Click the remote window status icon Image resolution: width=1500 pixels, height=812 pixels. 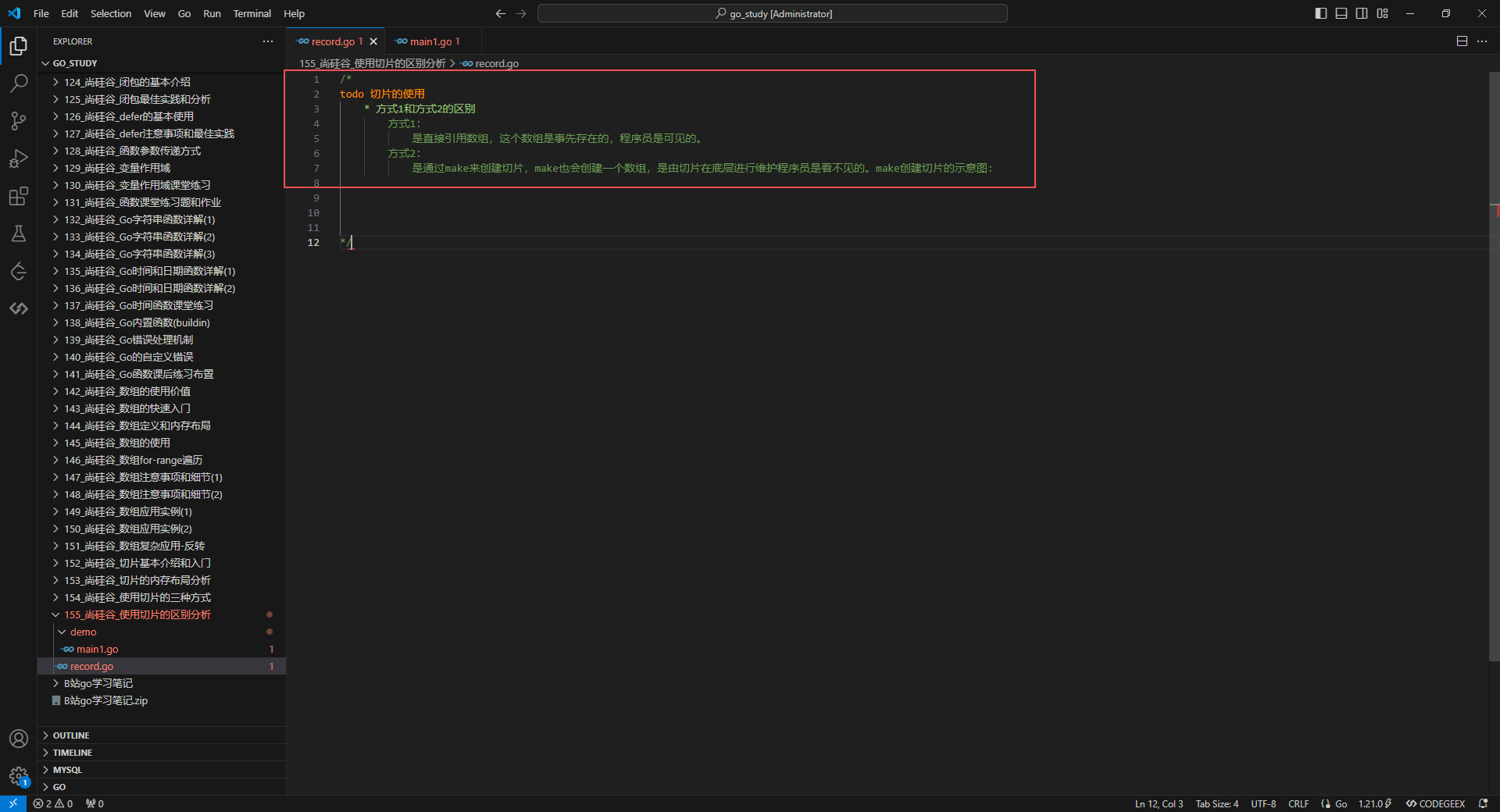pyautogui.click(x=13, y=803)
